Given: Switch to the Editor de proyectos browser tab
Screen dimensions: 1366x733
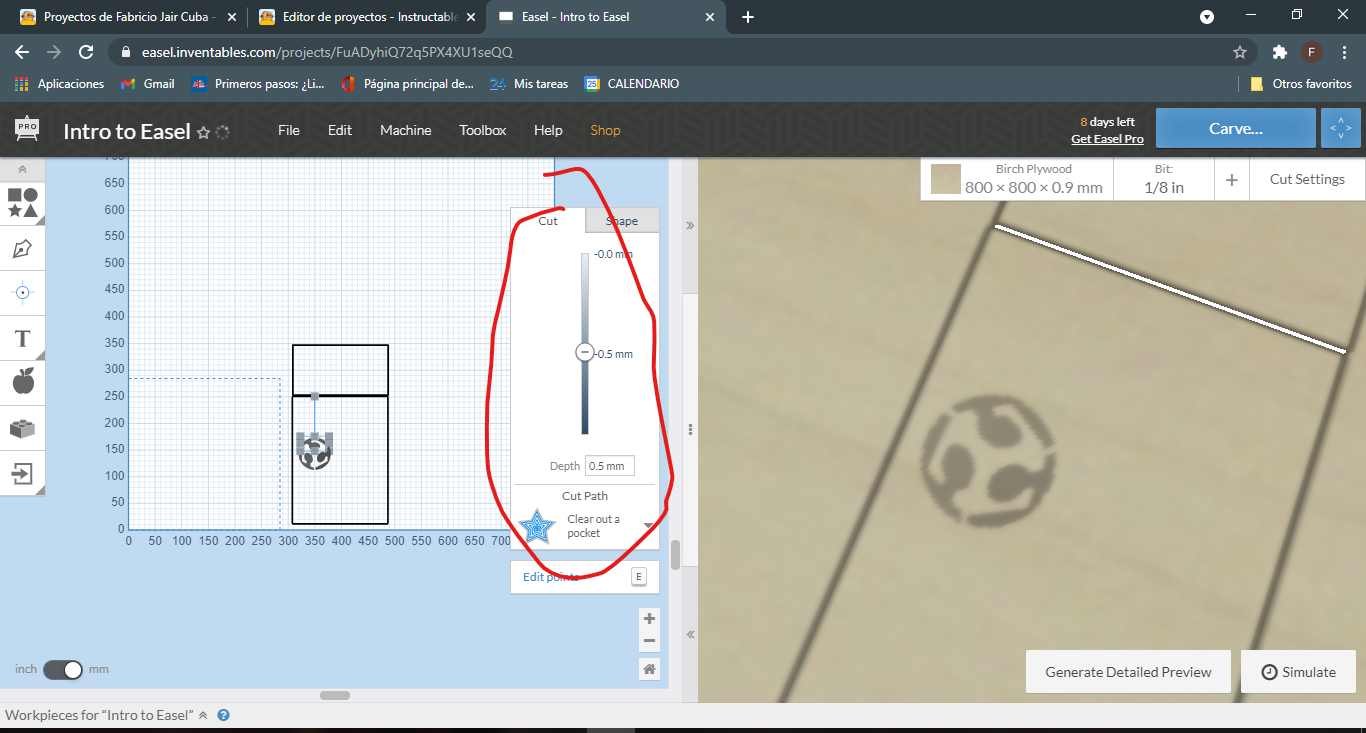Looking at the screenshot, I should [x=365, y=17].
